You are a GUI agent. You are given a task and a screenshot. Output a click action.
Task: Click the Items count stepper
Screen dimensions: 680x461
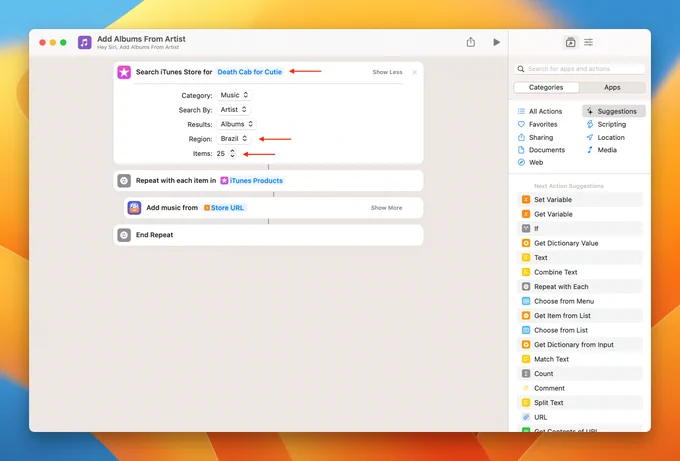pos(232,154)
